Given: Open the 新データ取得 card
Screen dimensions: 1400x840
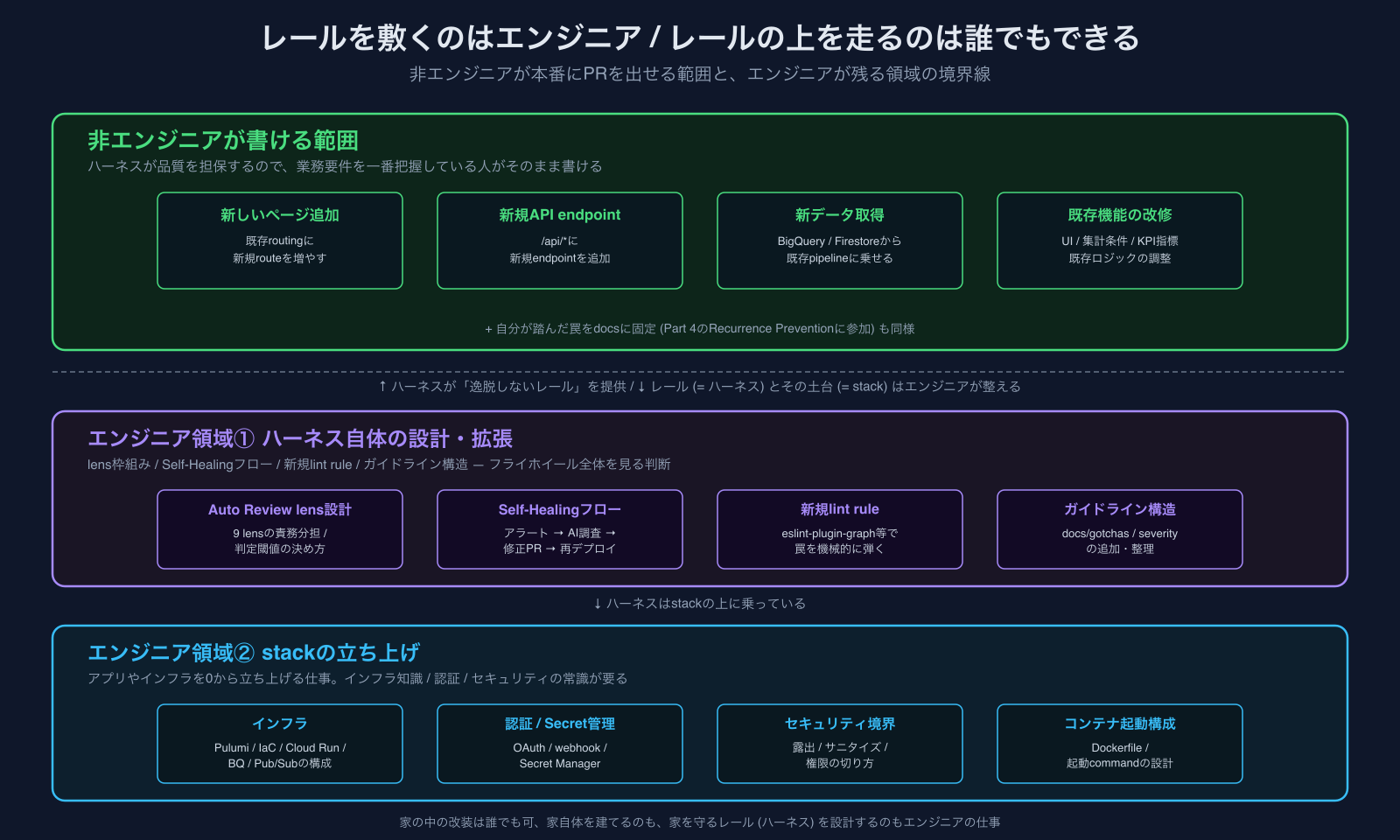Looking at the screenshot, I should [840, 241].
